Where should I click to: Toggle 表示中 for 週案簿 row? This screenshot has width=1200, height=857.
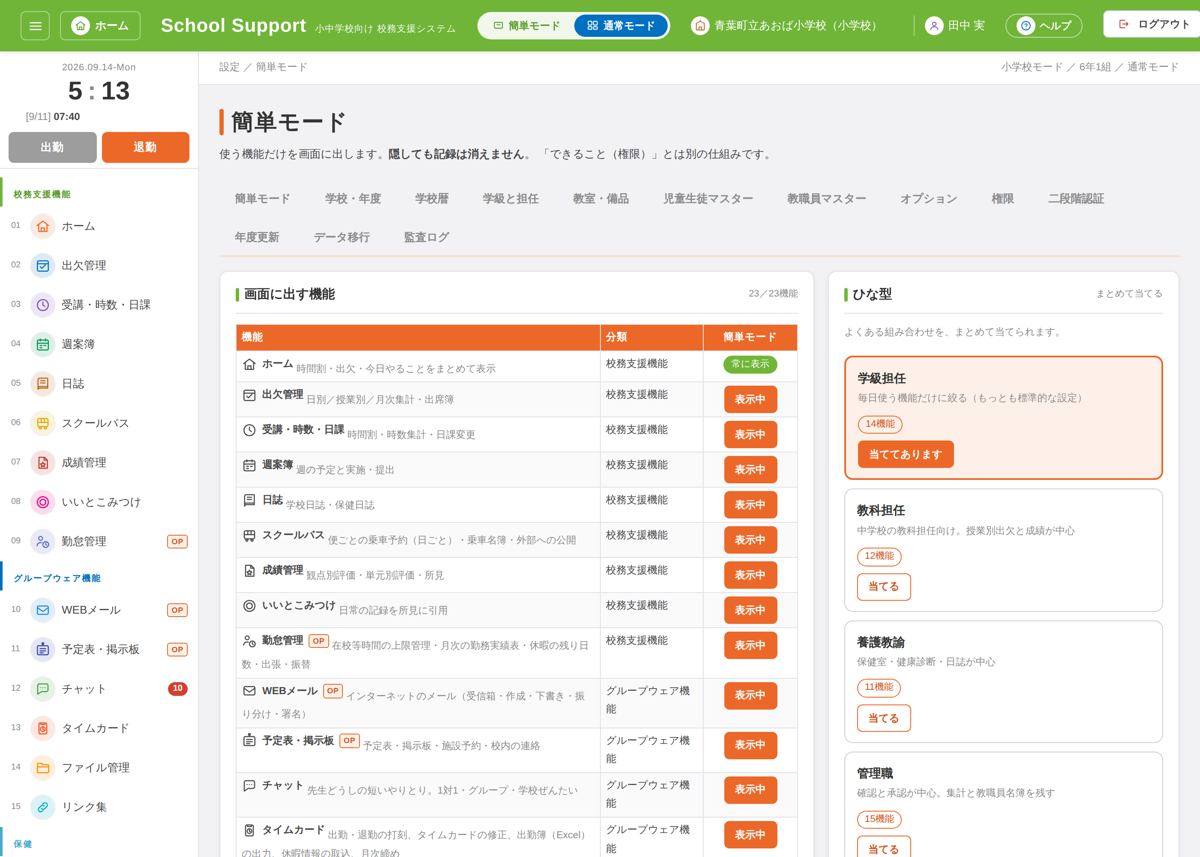click(750, 470)
